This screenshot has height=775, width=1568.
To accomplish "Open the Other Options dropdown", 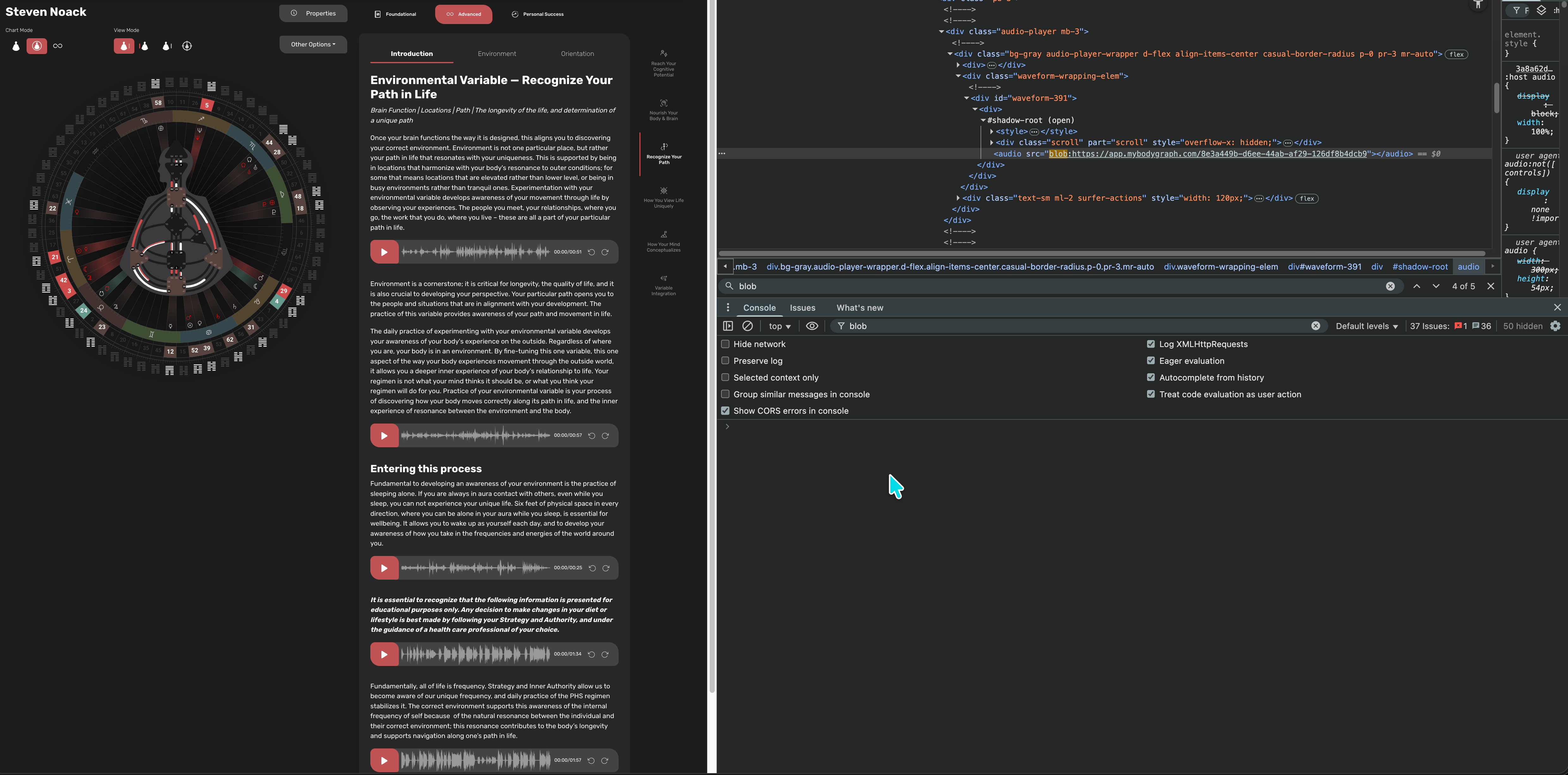I will click(x=313, y=44).
